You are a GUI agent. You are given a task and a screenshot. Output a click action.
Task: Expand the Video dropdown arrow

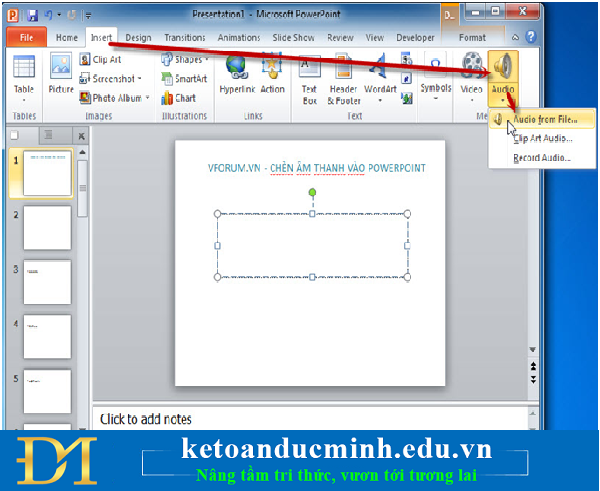pyautogui.click(x=472, y=101)
